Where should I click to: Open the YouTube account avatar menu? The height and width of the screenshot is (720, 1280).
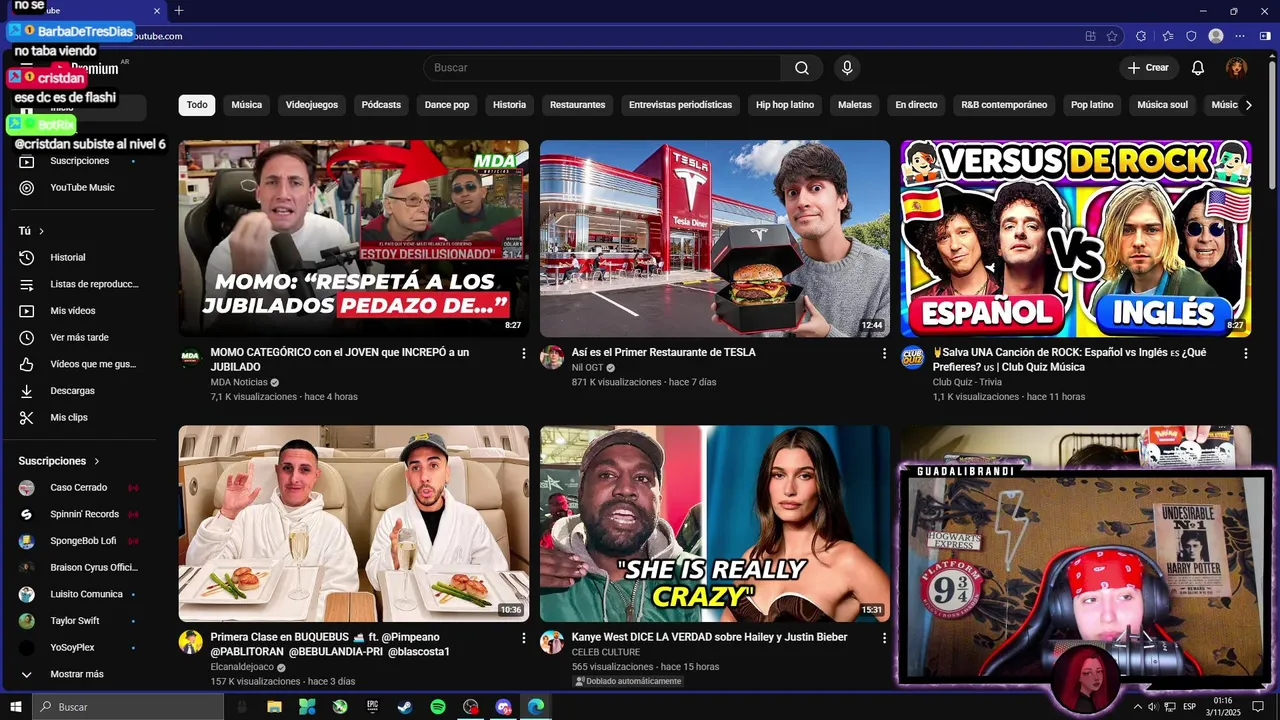point(1237,68)
